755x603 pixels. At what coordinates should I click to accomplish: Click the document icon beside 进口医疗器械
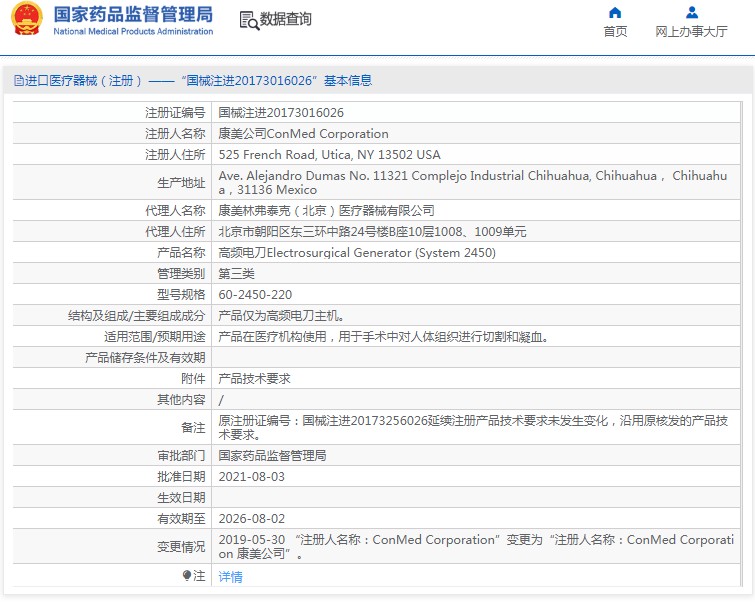tap(19, 80)
